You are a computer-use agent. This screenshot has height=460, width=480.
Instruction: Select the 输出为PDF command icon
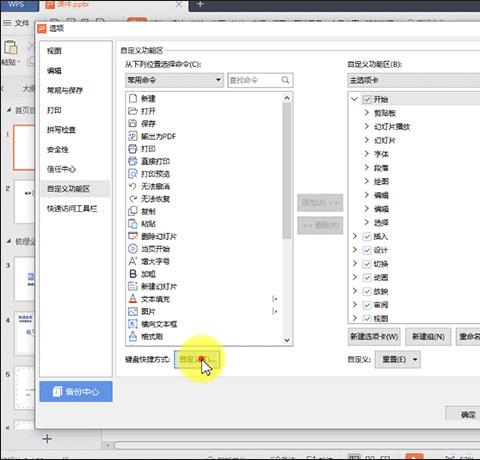[x=133, y=136]
